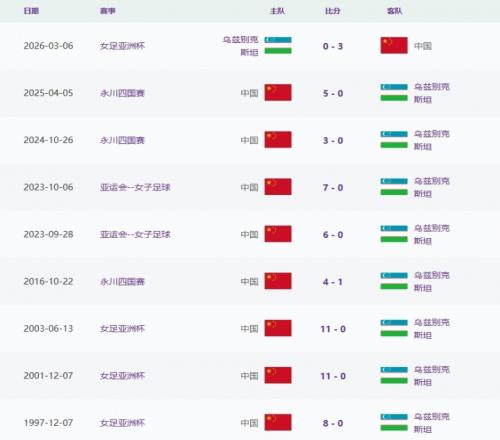500x440 pixels.
Task: Click Uzbekistan flag in 2026-03-06 match row
Action: pyautogui.click(x=278, y=45)
